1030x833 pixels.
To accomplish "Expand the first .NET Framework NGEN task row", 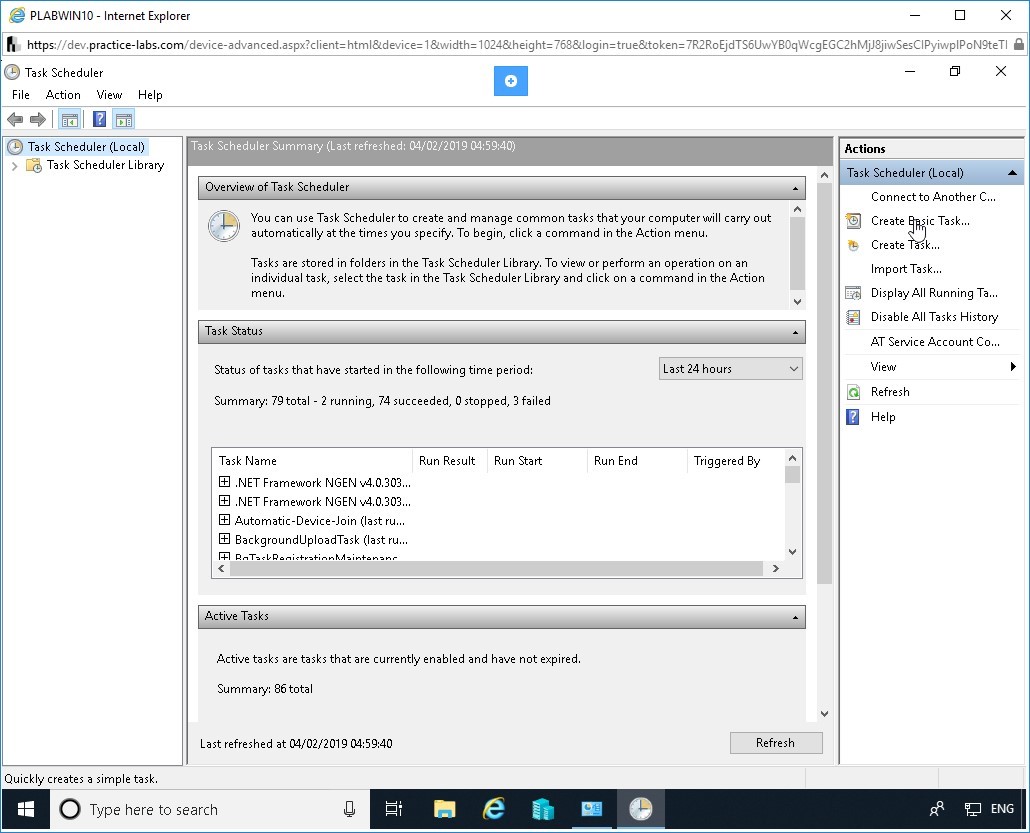I will 225,482.
